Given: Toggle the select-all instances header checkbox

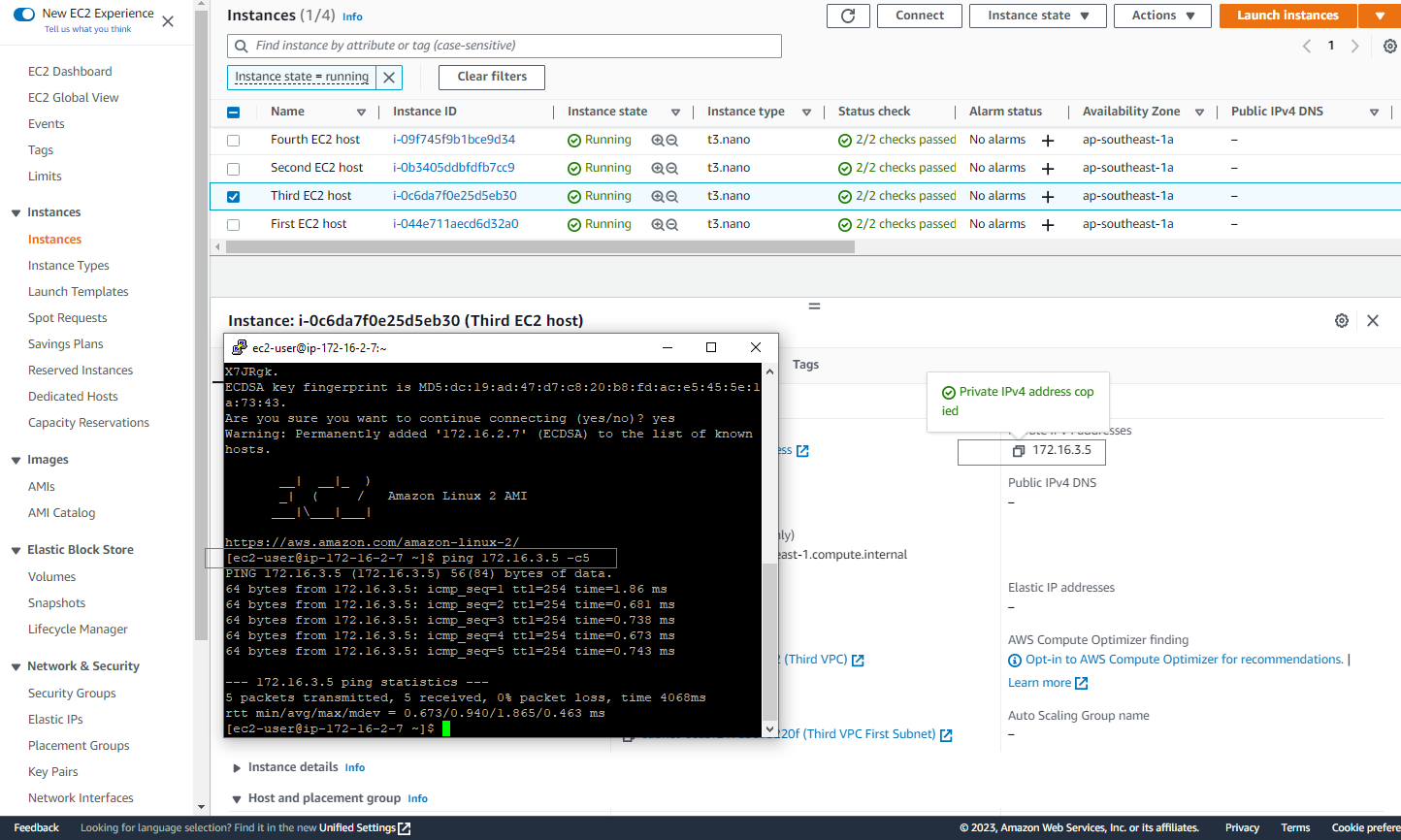Looking at the screenshot, I should [x=233, y=112].
